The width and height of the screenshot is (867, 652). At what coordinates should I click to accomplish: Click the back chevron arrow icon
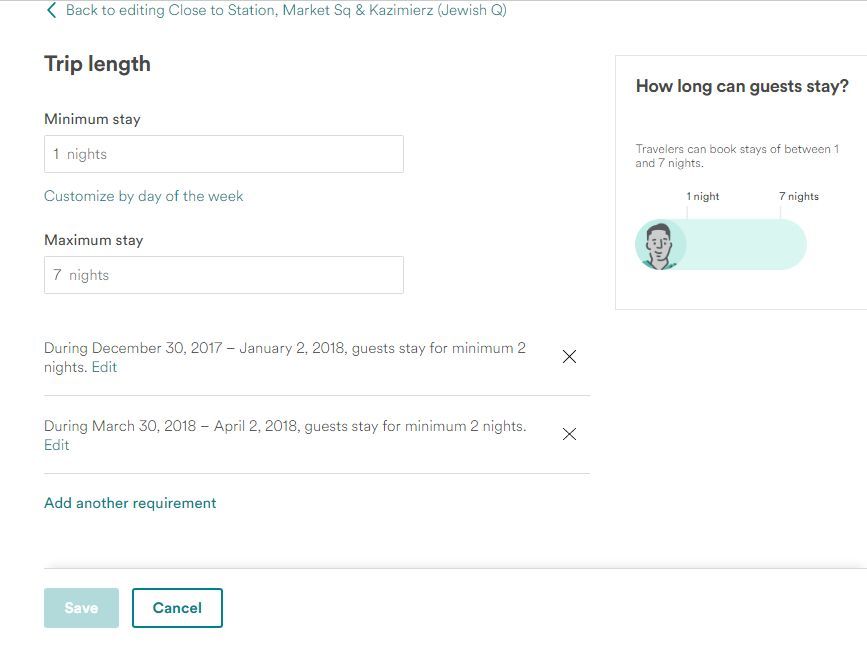(x=51, y=11)
